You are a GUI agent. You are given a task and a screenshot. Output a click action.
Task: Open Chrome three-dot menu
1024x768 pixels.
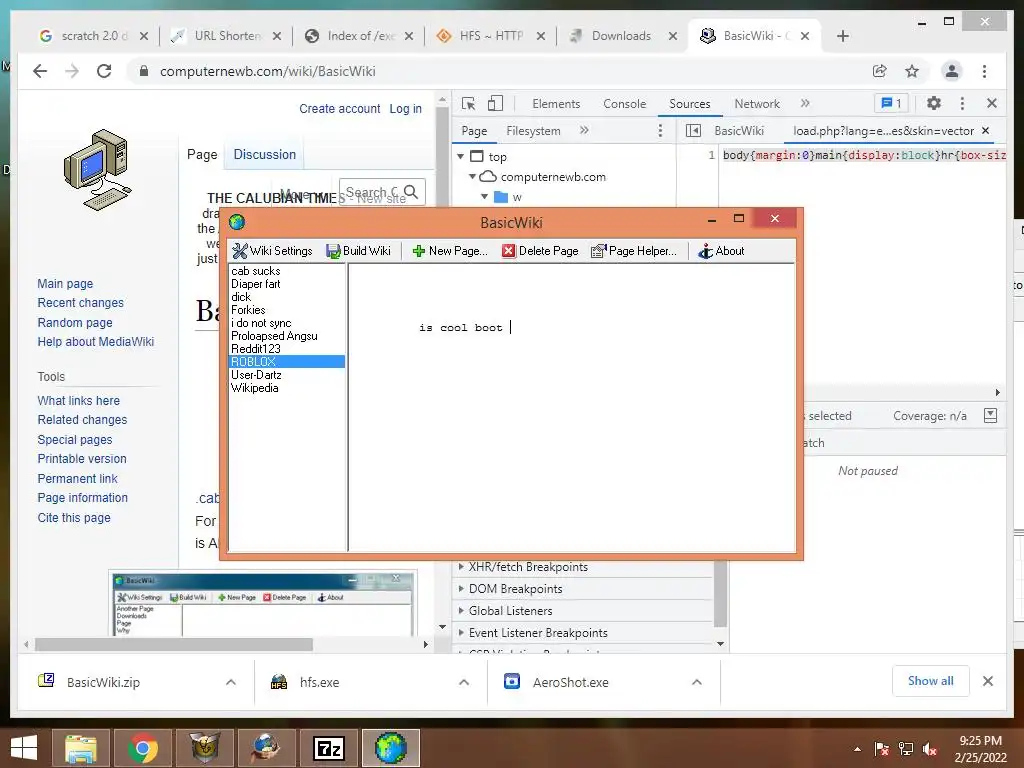point(984,71)
